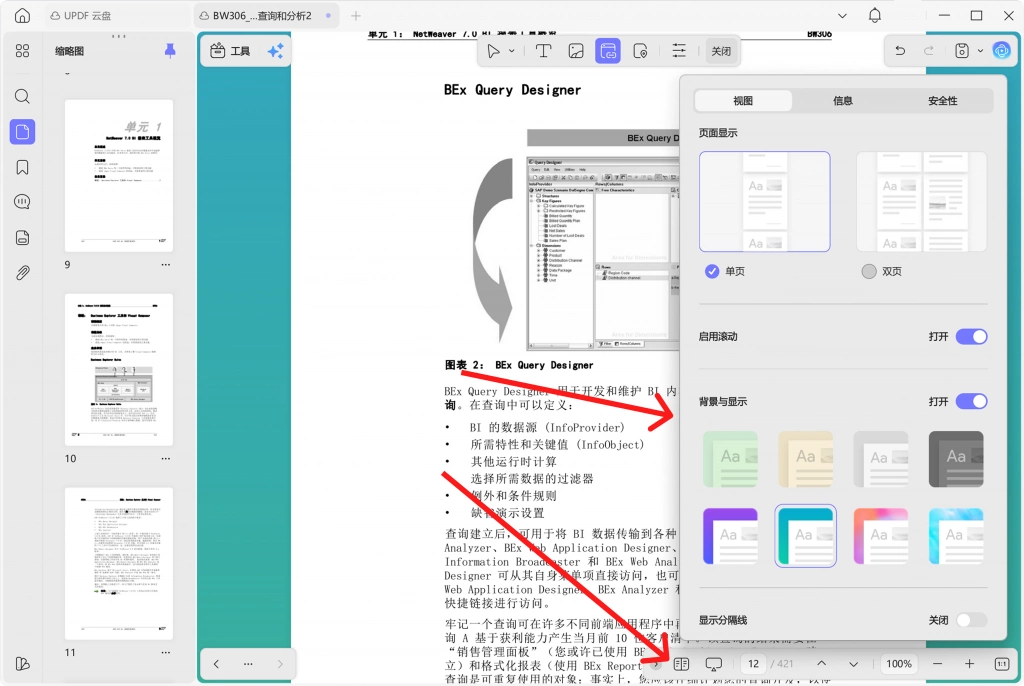Screen dimensions: 1024x686
Task: Switch to the BW306 document tab
Action: pyautogui.click(x=266, y=16)
